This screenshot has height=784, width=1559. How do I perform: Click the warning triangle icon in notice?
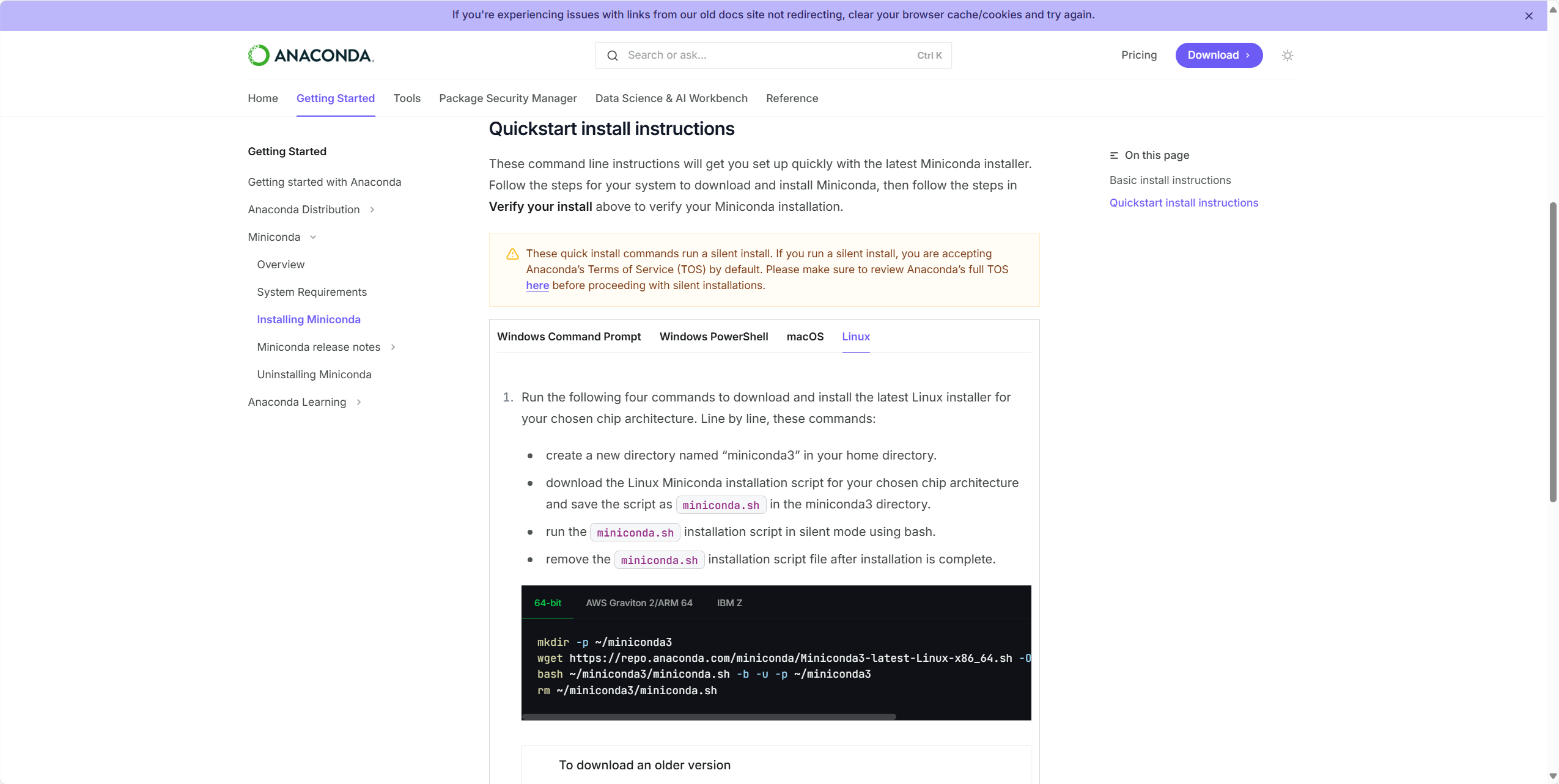[512, 254]
